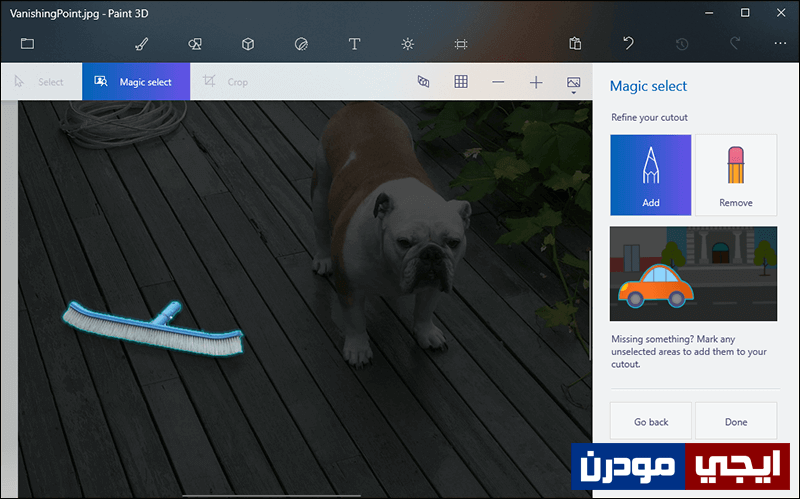Click Done to finish cutout
Viewport: 800px width, 499px height.
pos(736,421)
